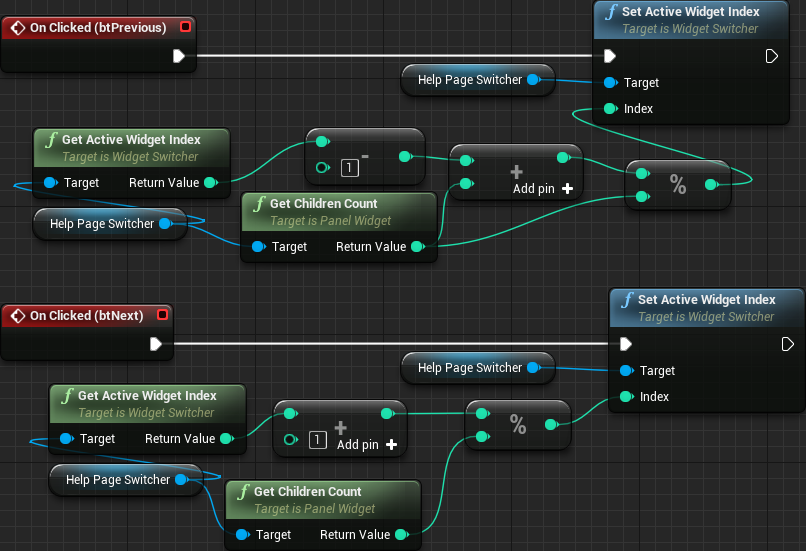This screenshot has width=806, height=551.
Task: Click output pin of the lower add node
Action: [x=387, y=413]
